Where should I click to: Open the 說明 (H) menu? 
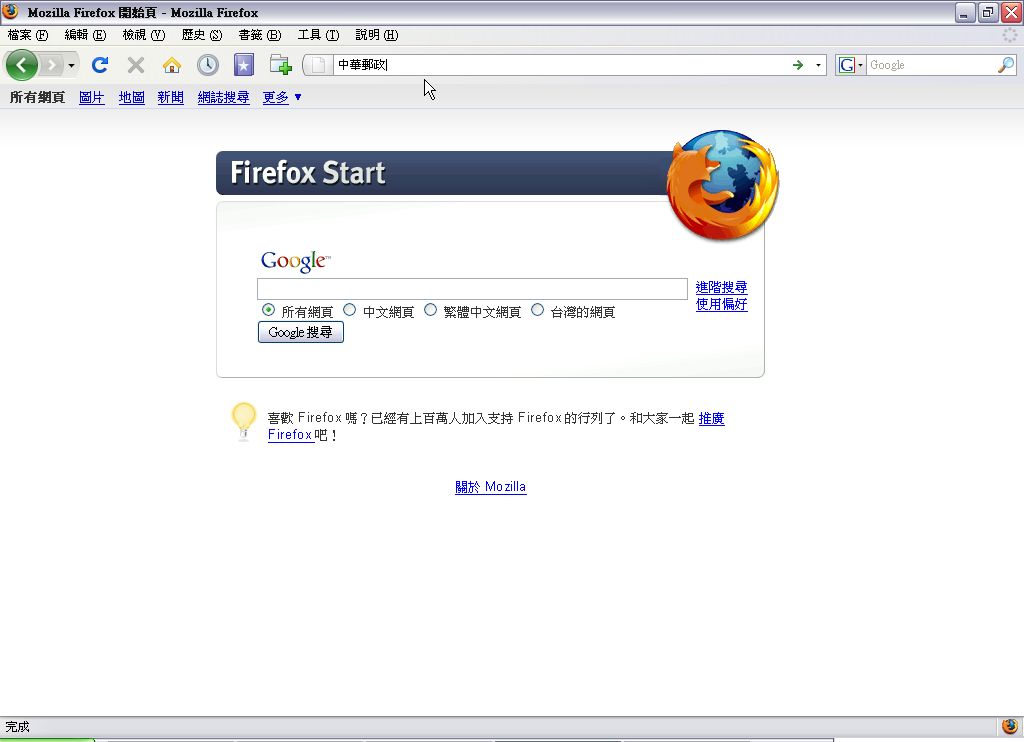376,35
